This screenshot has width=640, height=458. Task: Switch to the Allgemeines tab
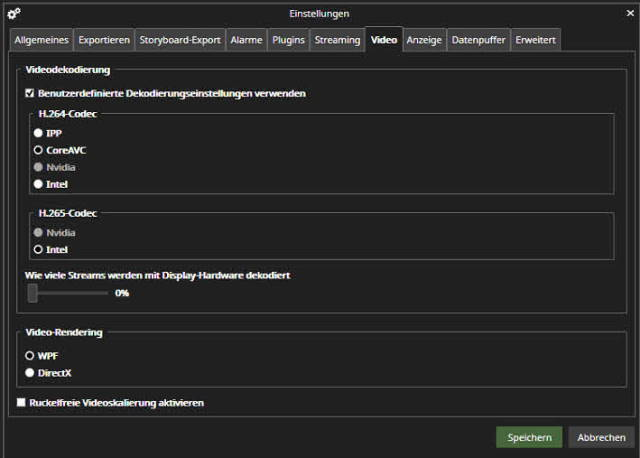tap(41, 40)
